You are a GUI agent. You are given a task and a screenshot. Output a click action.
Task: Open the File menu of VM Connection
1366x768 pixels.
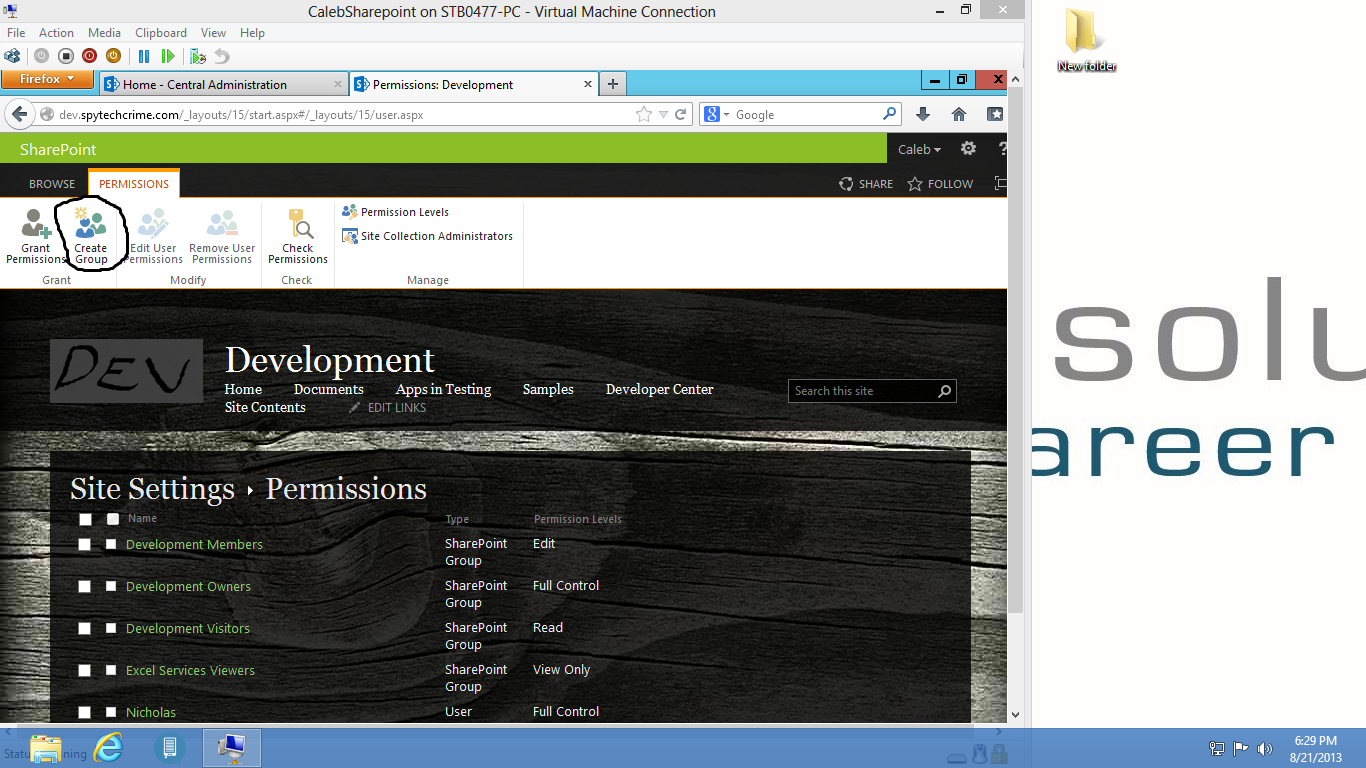(16, 33)
